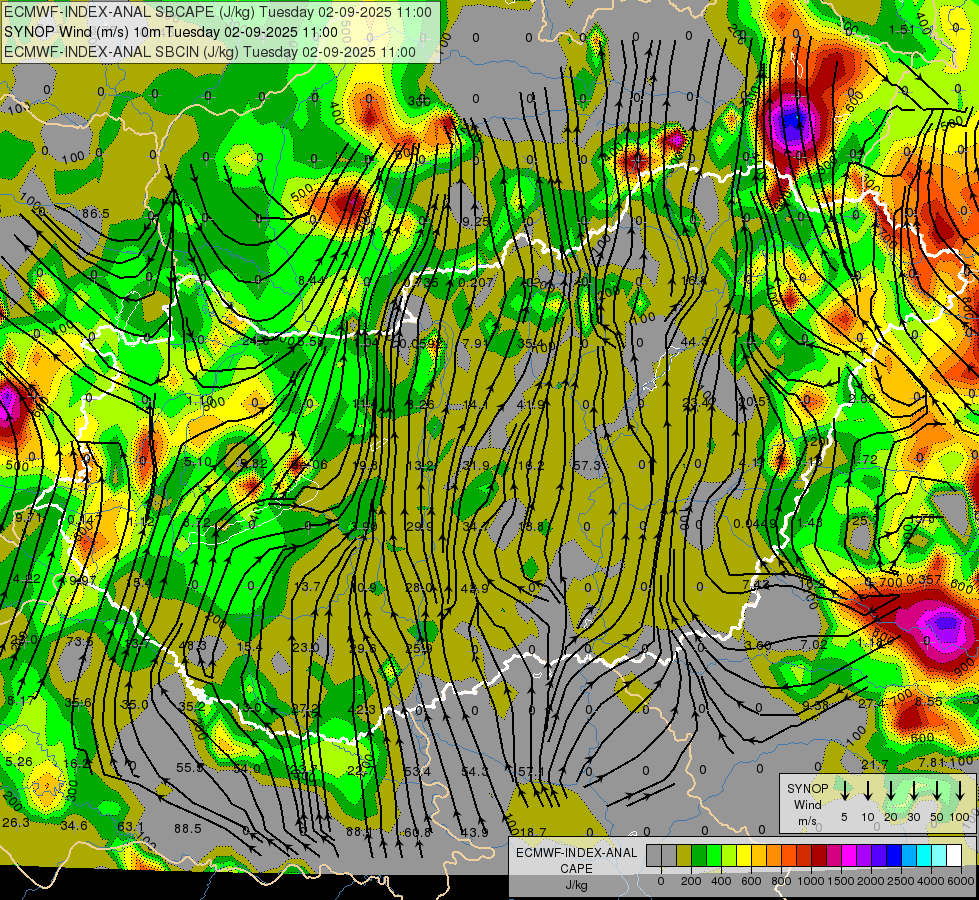Viewport: 979px width, 900px height.
Task: Click the 2500 tick label in CAPE legend
Action: [901, 881]
